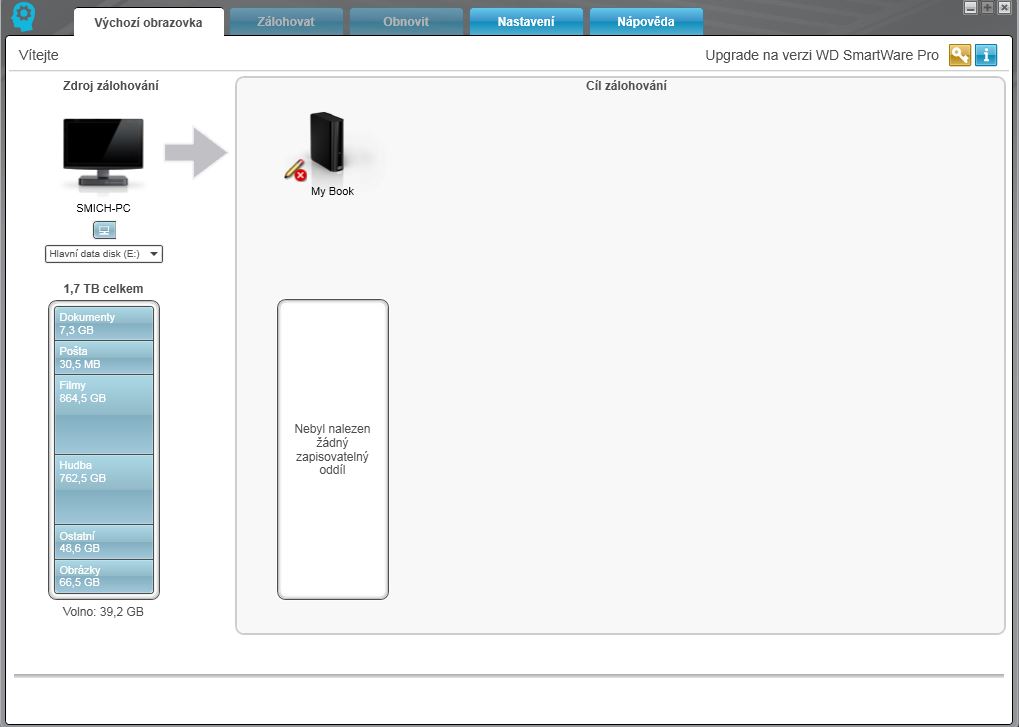The height and width of the screenshot is (727, 1019).
Task: Click the empty My Book capacity gauge
Action: (332, 449)
